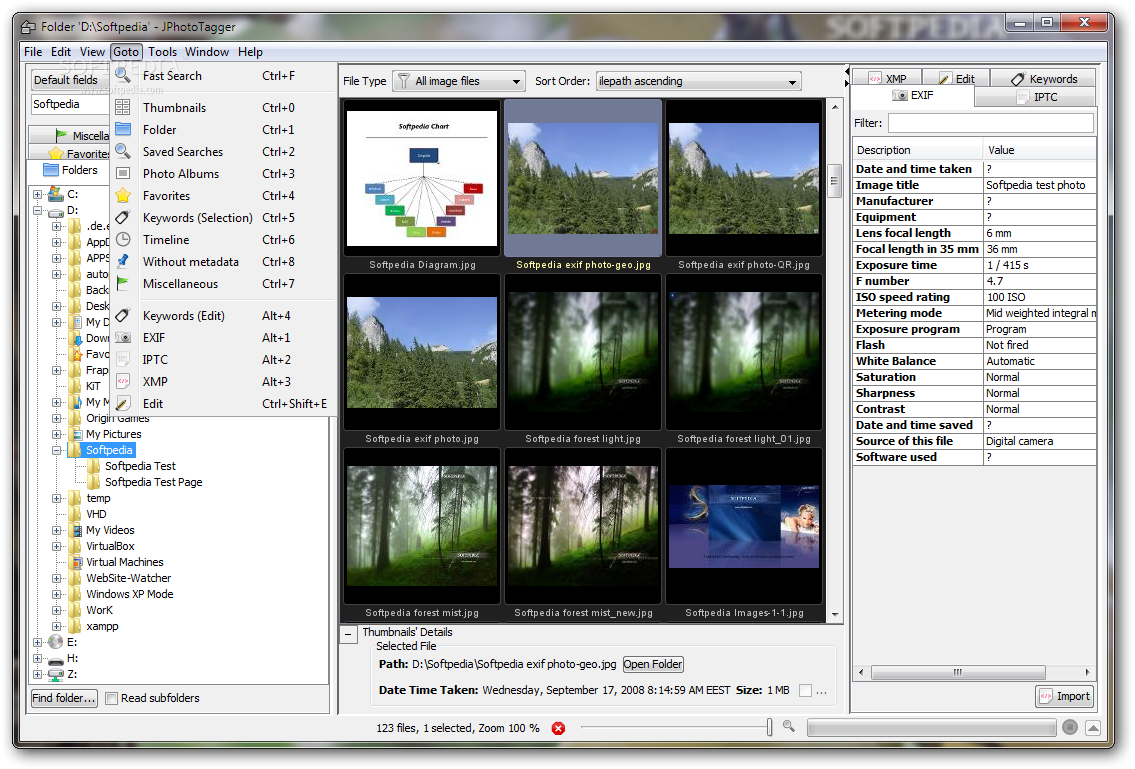Click the Timeline clock icon
Image resolution: width=1135 pixels, height=769 pixels.
click(x=123, y=239)
